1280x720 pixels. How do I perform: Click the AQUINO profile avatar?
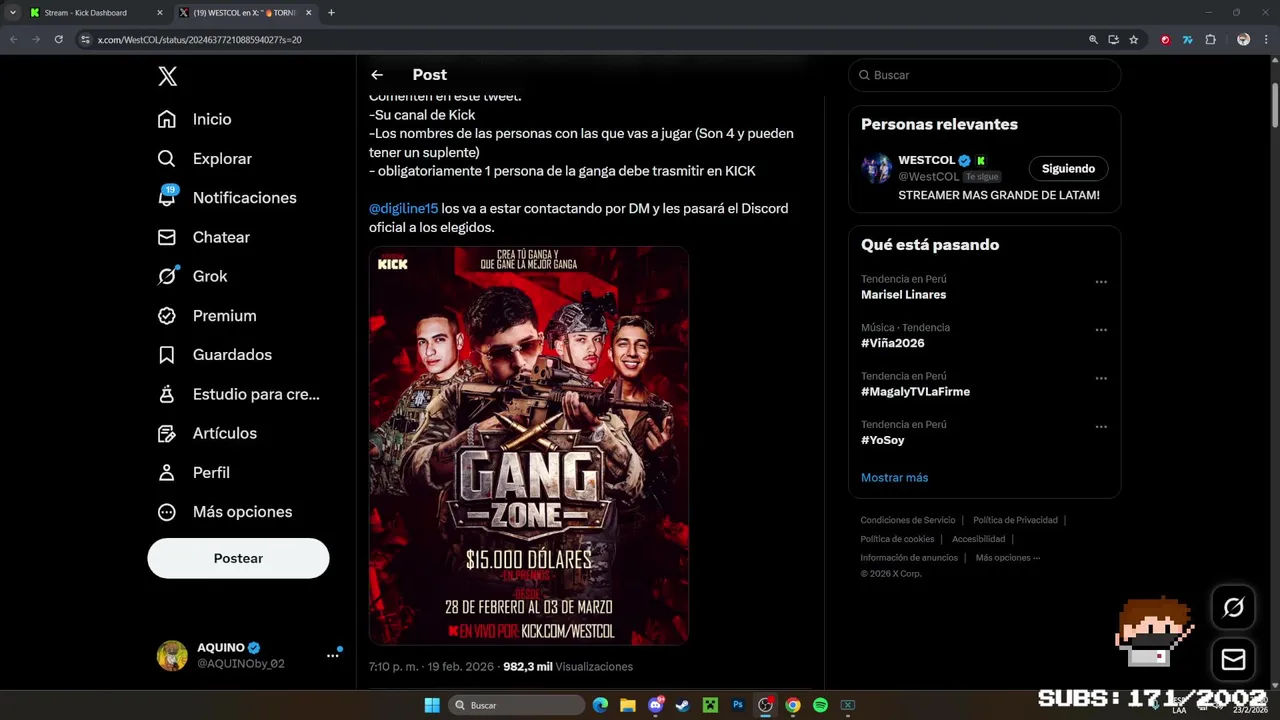(172, 656)
